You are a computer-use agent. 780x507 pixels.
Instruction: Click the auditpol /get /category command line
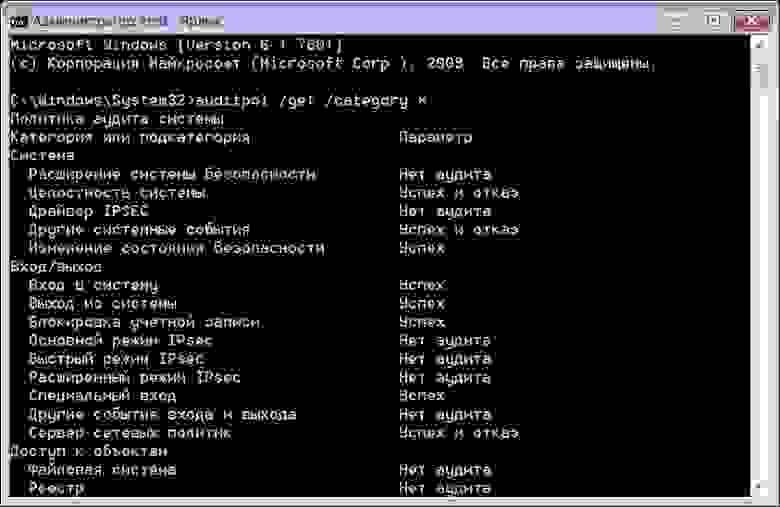218,101
